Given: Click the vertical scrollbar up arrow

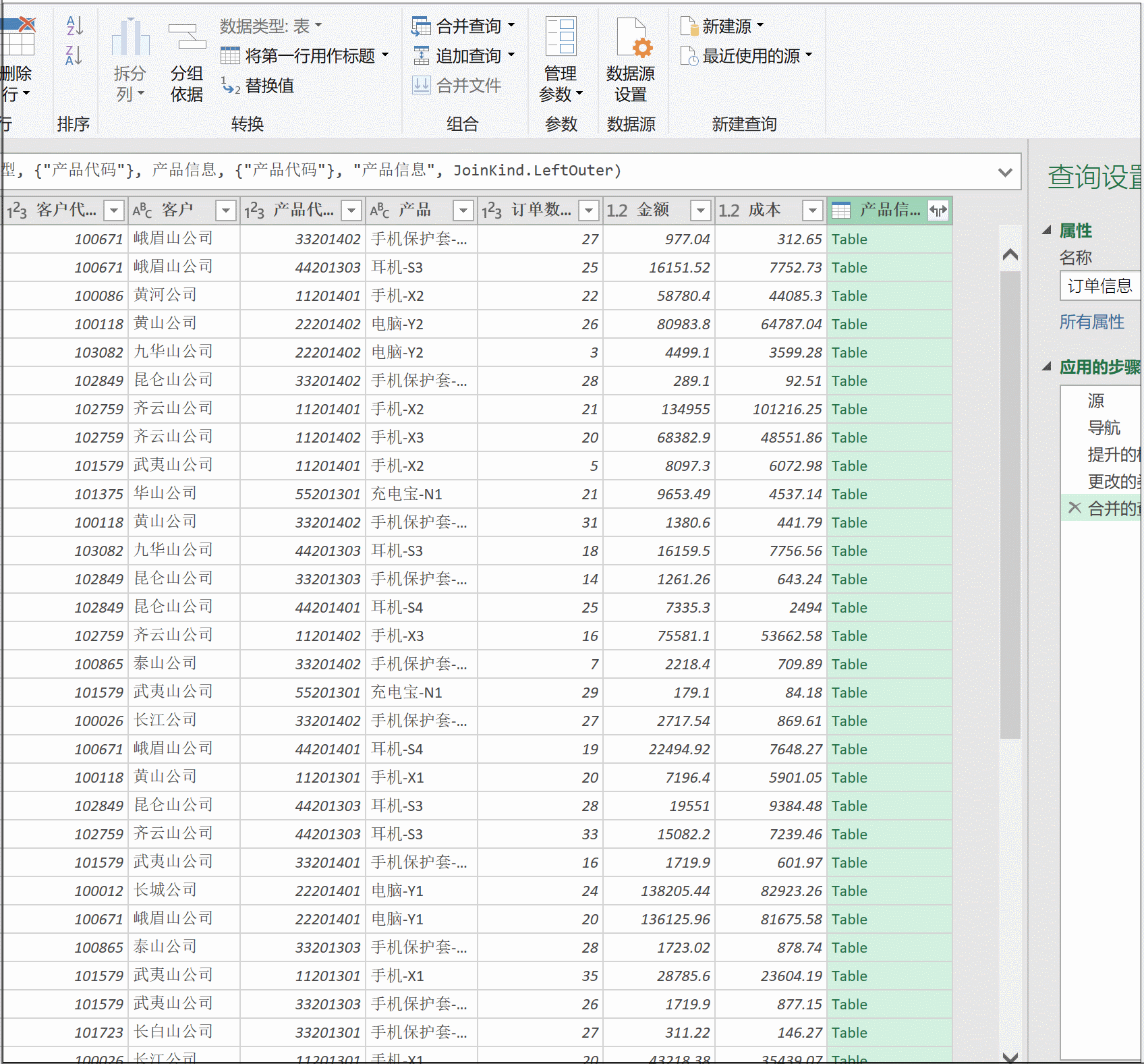Looking at the screenshot, I should pos(1010,254).
